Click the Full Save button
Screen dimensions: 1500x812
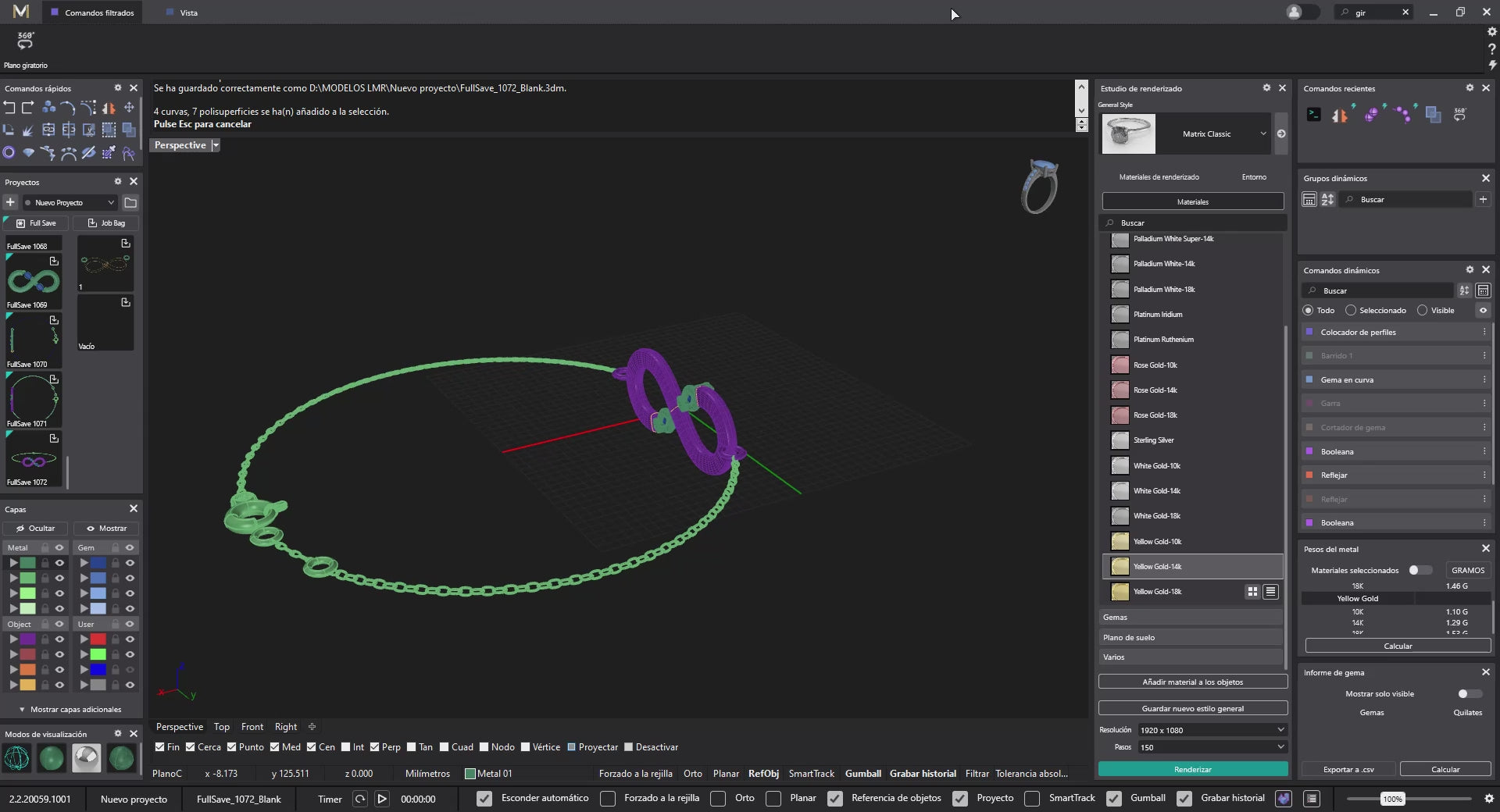coord(36,223)
